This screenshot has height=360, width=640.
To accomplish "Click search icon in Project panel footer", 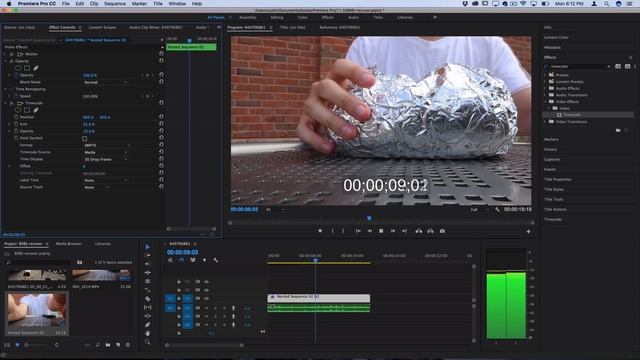I will click(x=98, y=345).
